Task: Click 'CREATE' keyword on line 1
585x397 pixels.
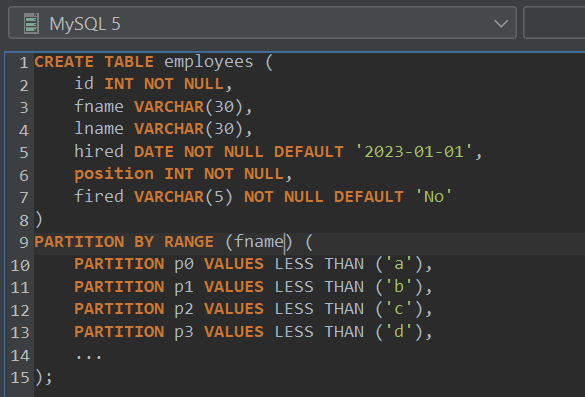Action: 64,62
